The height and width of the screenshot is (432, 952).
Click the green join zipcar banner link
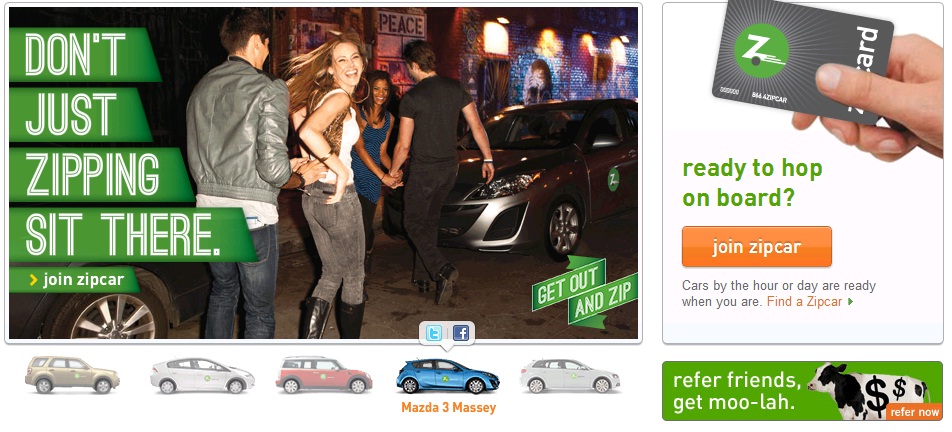click(75, 280)
